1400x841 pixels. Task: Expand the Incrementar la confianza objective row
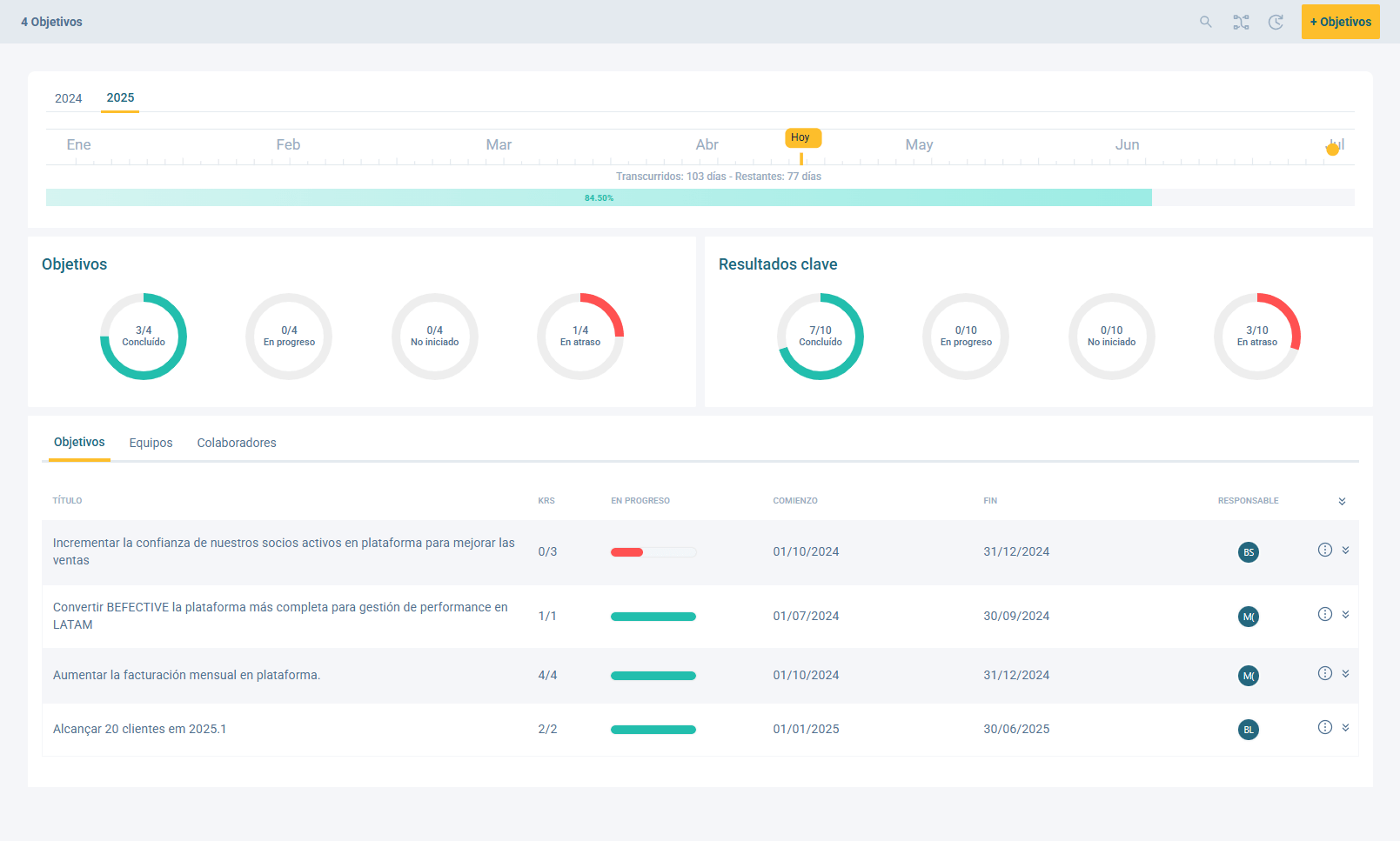[x=1345, y=550]
